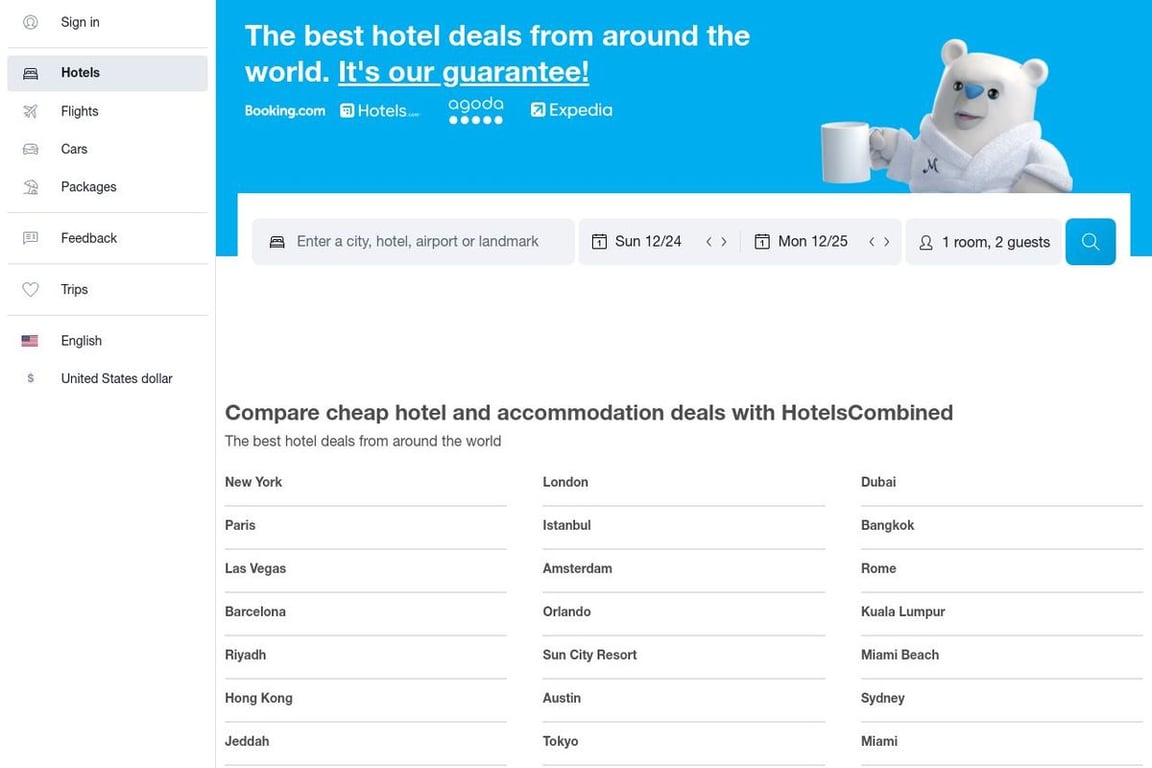Open Flights via the airplane icon
The width and height of the screenshot is (1152, 768).
pyautogui.click(x=30, y=111)
